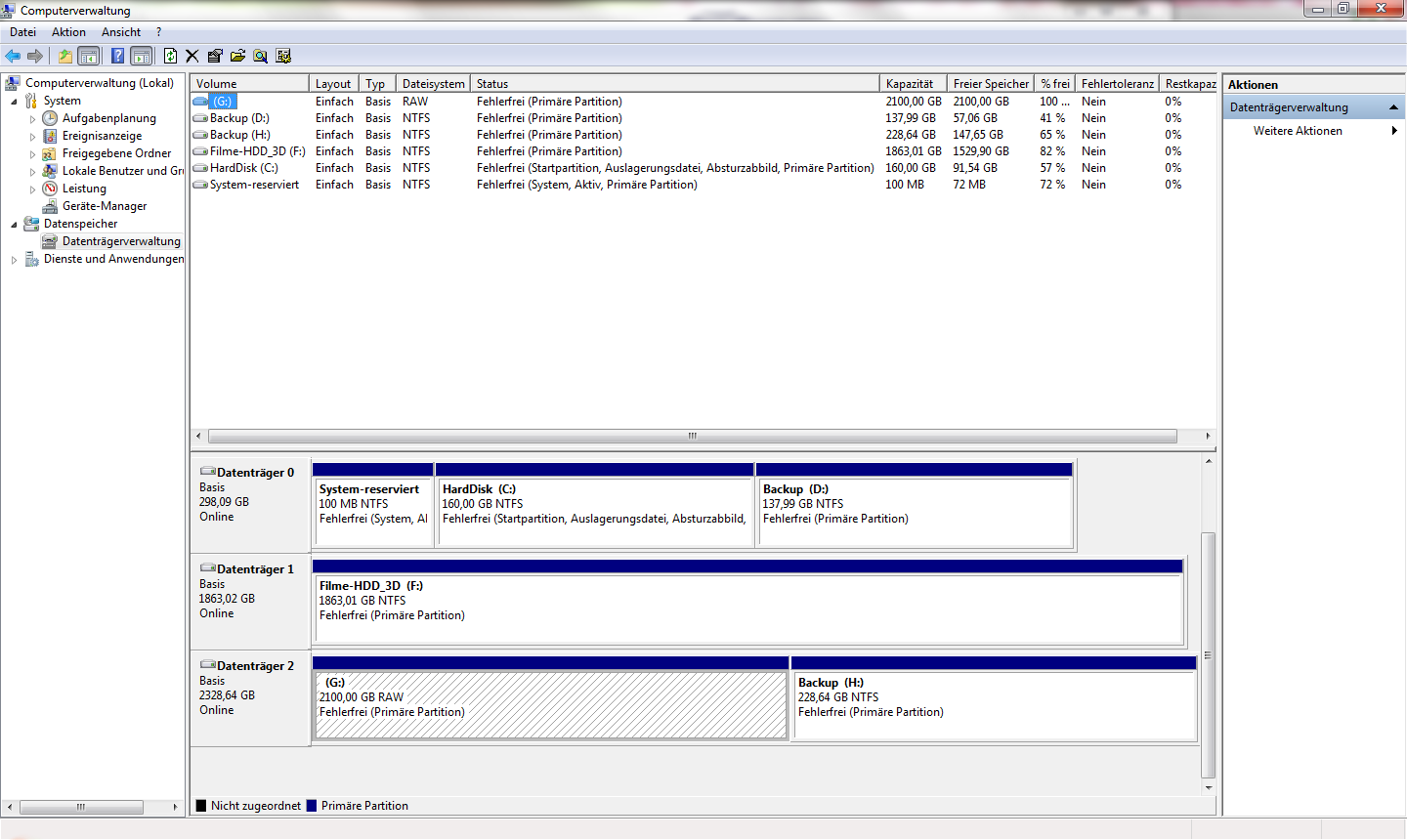This screenshot has width=1407, height=840.
Task: Click the black X delete icon
Action: pos(192,56)
